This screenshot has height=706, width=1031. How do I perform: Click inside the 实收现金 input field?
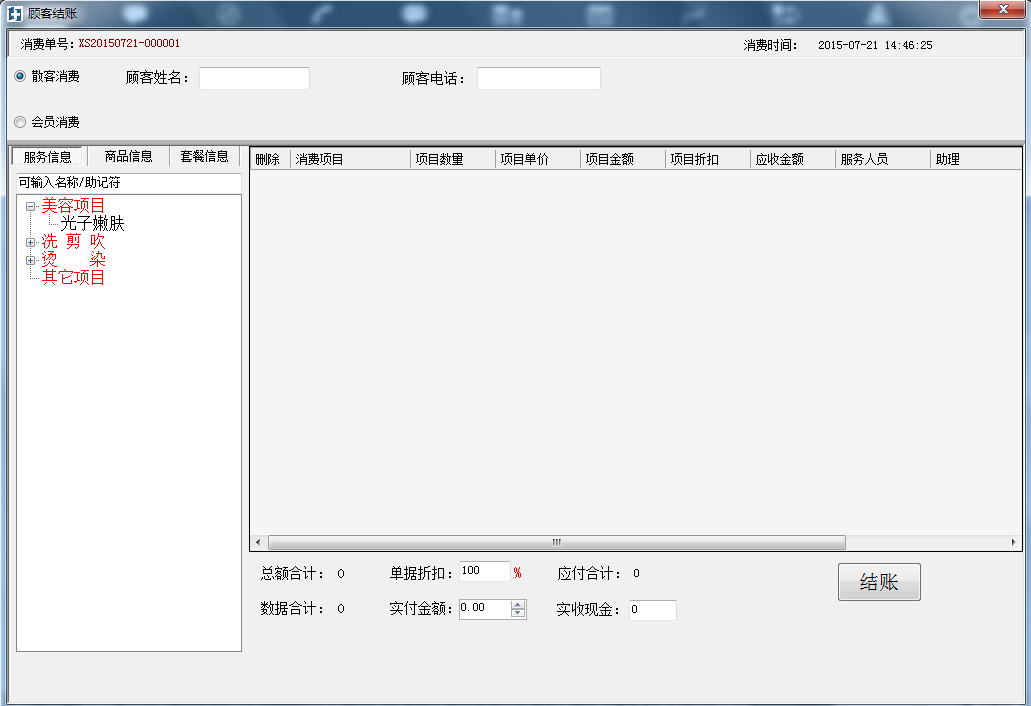652,610
